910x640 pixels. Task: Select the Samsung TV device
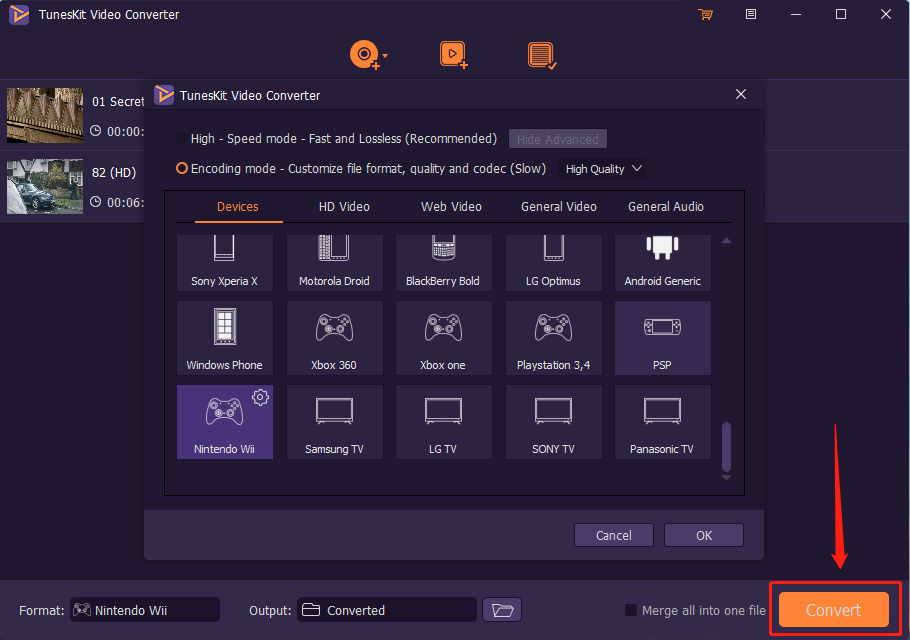pyautogui.click(x=334, y=422)
